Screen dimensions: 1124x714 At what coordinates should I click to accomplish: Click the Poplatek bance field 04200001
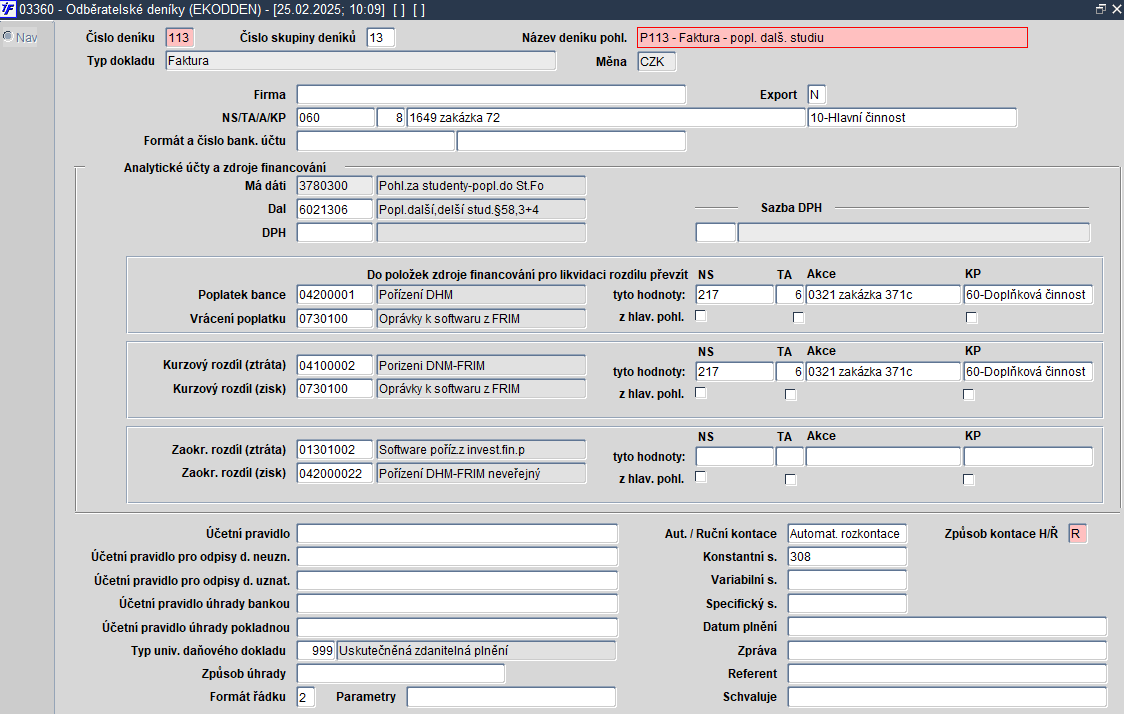(x=335, y=295)
